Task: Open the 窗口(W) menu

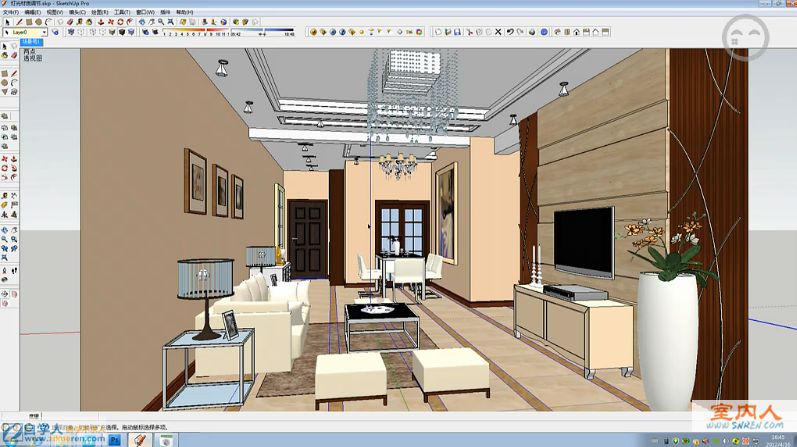Action: click(x=145, y=12)
